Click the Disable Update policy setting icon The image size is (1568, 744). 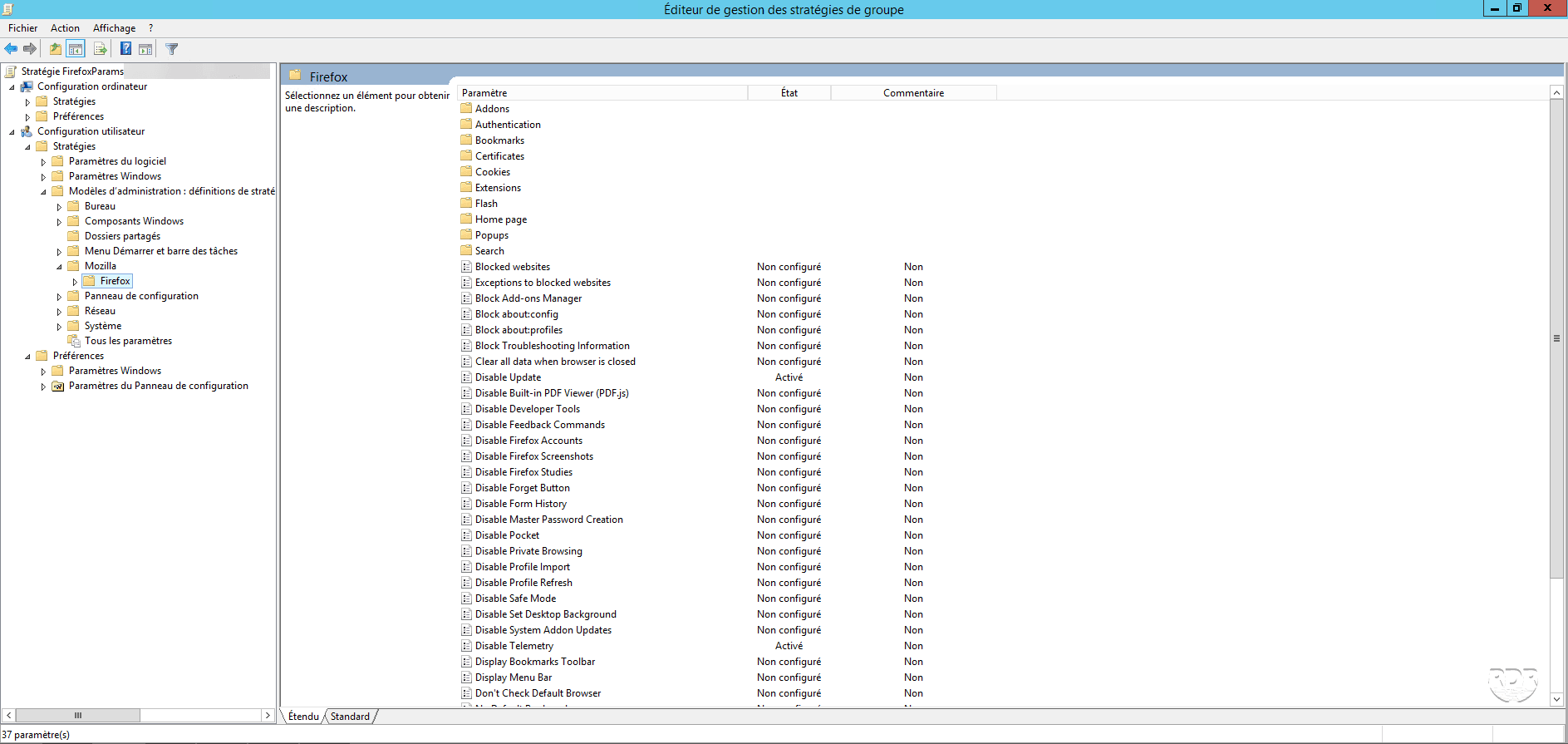click(x=466, y=377)
